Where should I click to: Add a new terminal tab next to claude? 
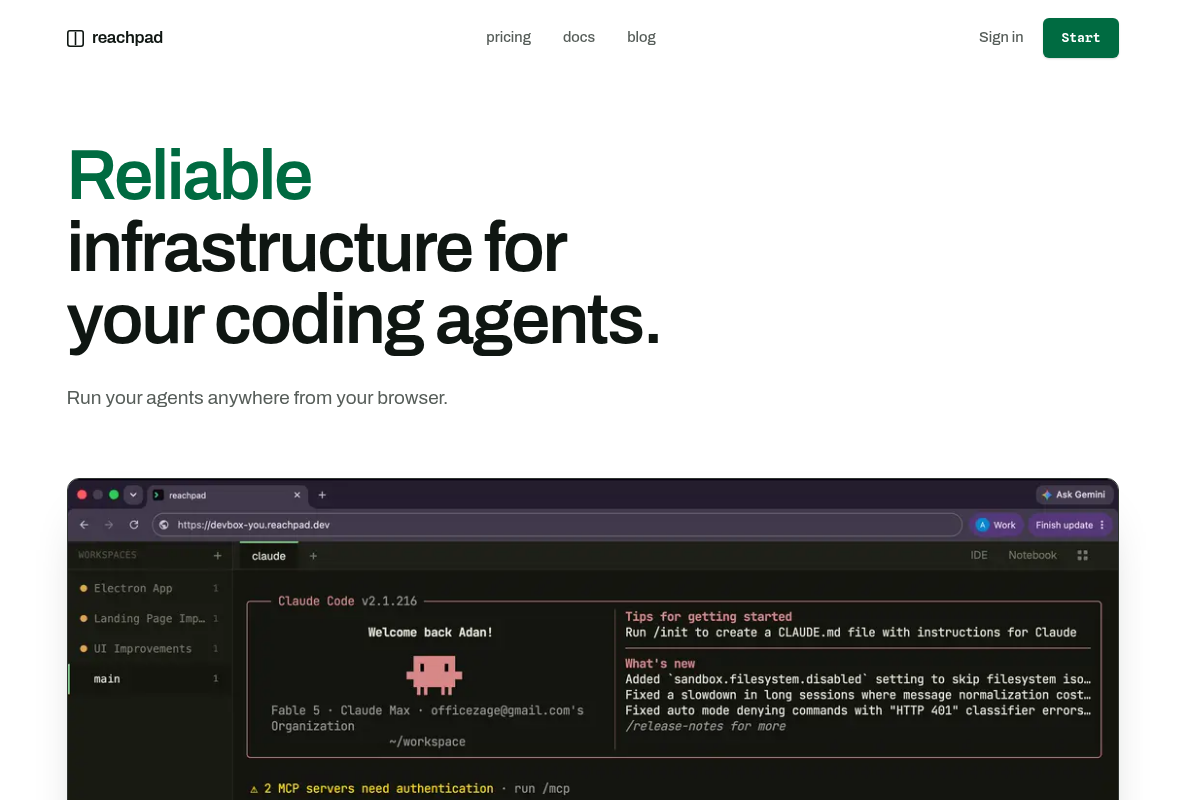click(313, 556)
